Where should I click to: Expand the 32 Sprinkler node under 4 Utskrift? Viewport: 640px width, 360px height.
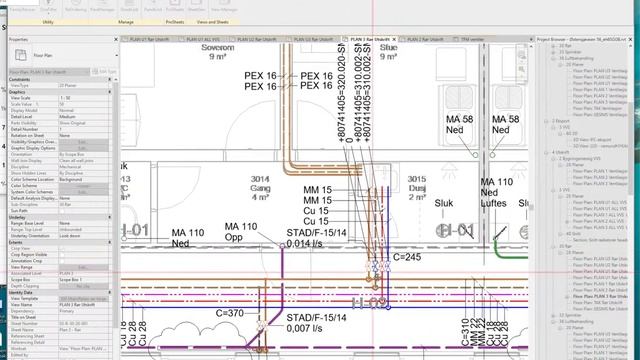pos(553,315)
